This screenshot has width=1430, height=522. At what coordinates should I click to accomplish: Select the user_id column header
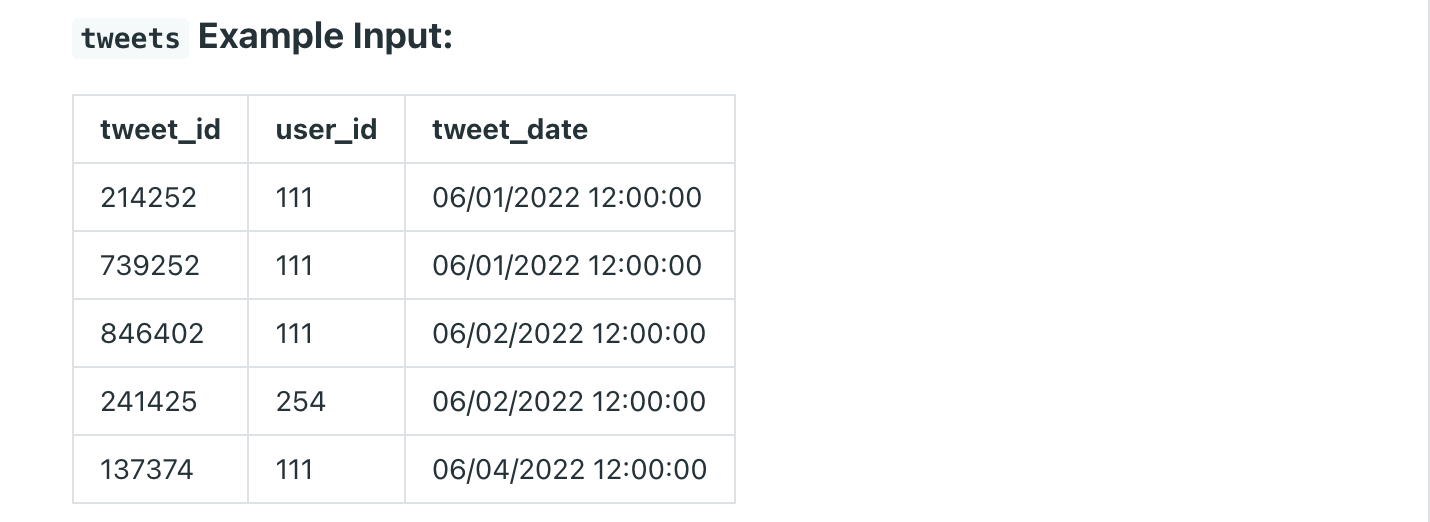(x=326, y=129)
